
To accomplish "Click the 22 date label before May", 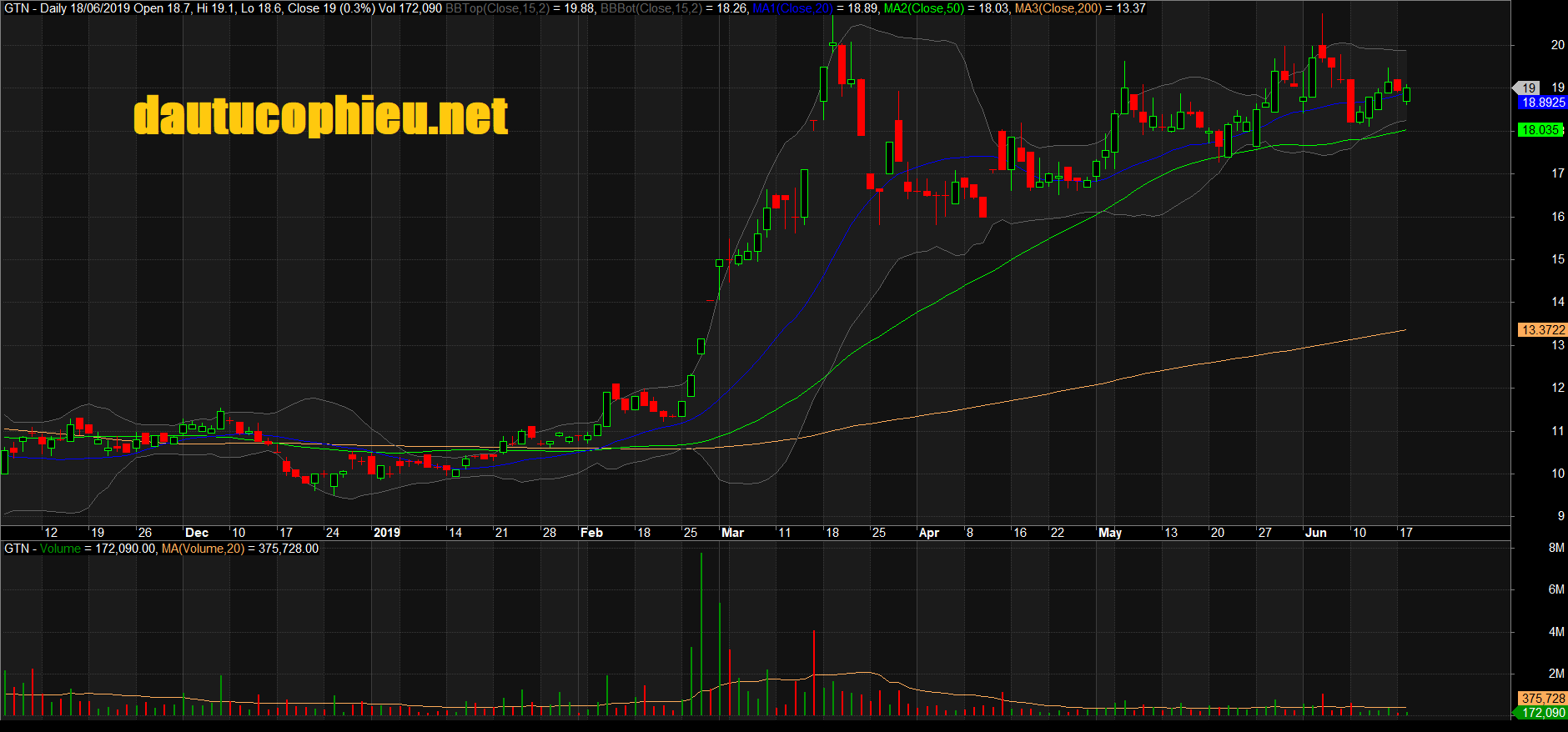I will (x=1058, y=533).
